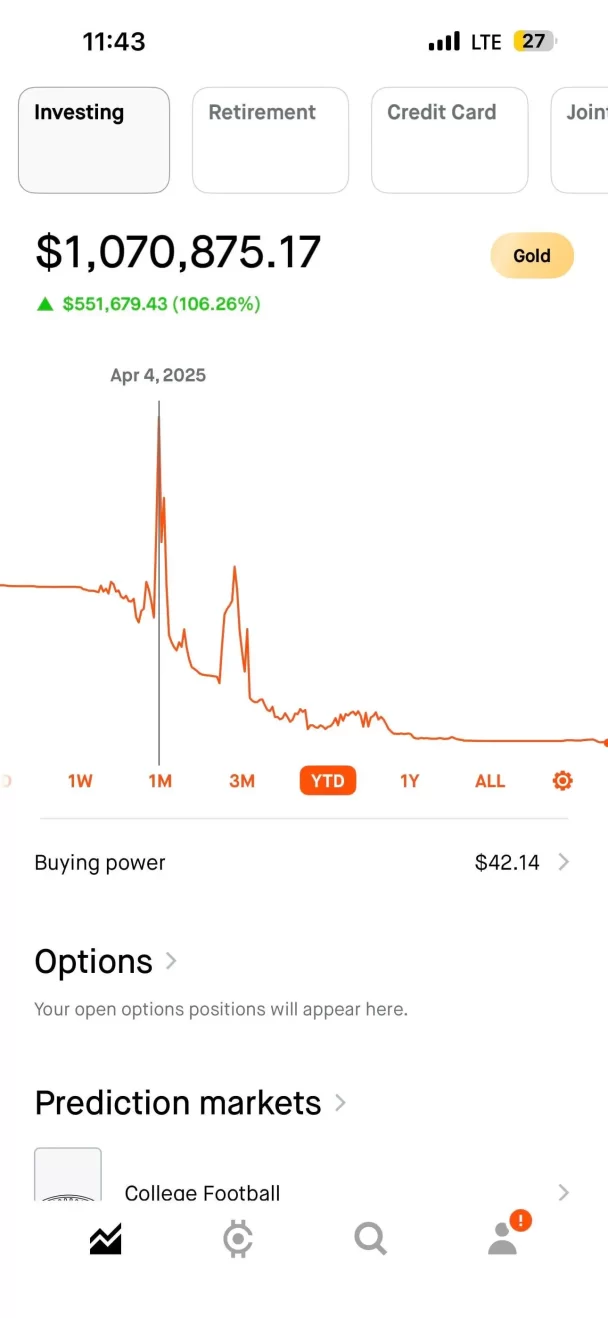608x1318 pixels.
Task: Open the crypto tab icon in bottom bar
Action: [x=238, y=1239]
